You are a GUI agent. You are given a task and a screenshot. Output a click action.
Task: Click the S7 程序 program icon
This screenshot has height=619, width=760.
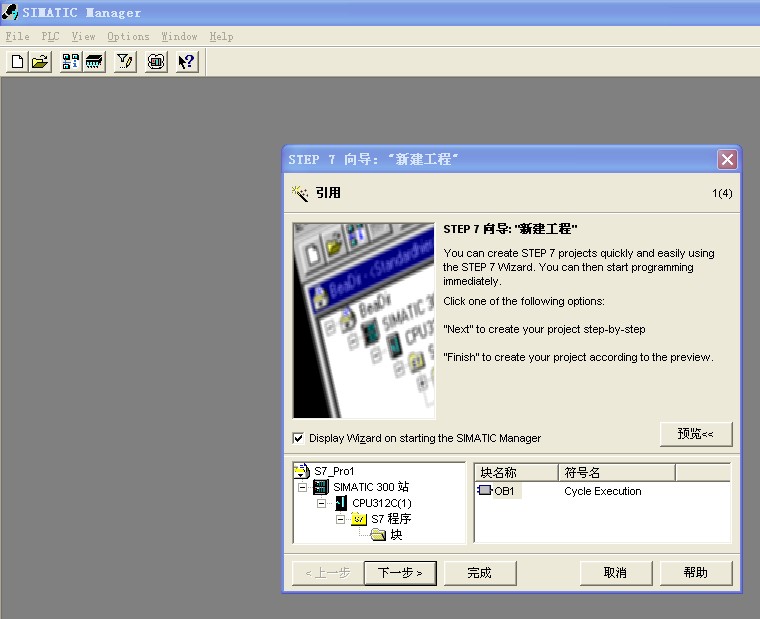[359, 519]
